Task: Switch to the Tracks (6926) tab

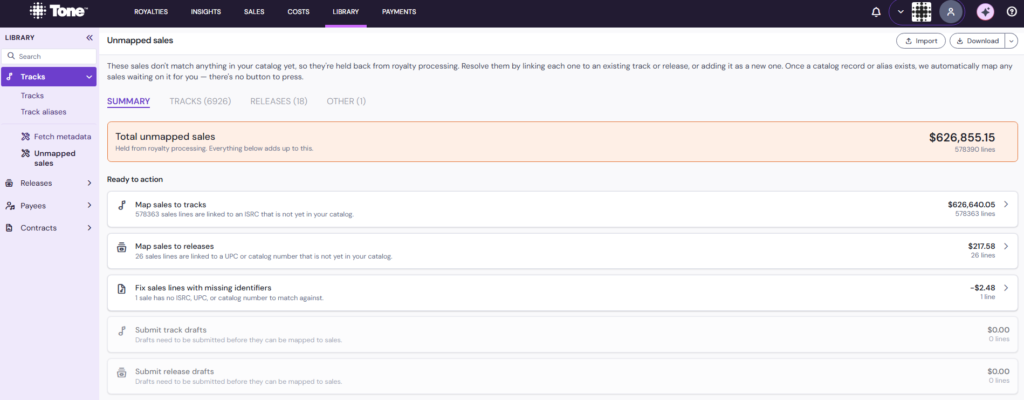Action: pyautogui.click(x=200, y=101)
